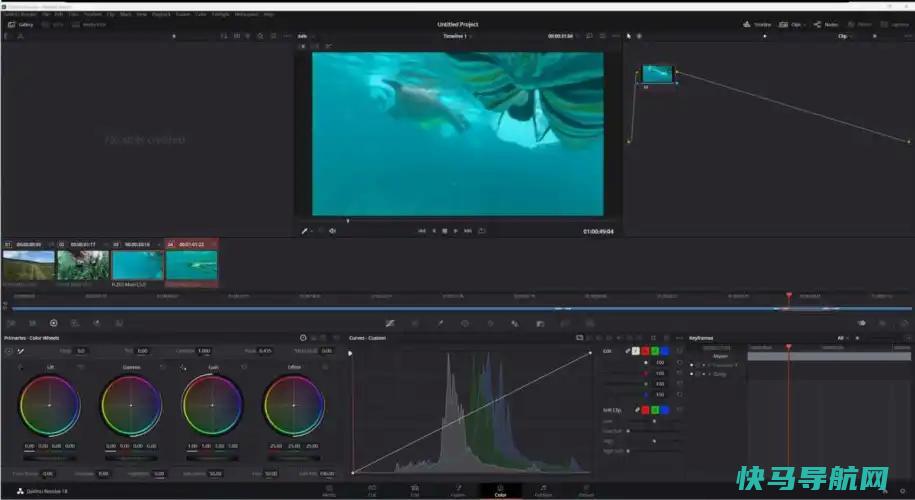Toggle the green curve edit channel
The width and height of the screenshot is (915, 500).
tap(655, 351)
